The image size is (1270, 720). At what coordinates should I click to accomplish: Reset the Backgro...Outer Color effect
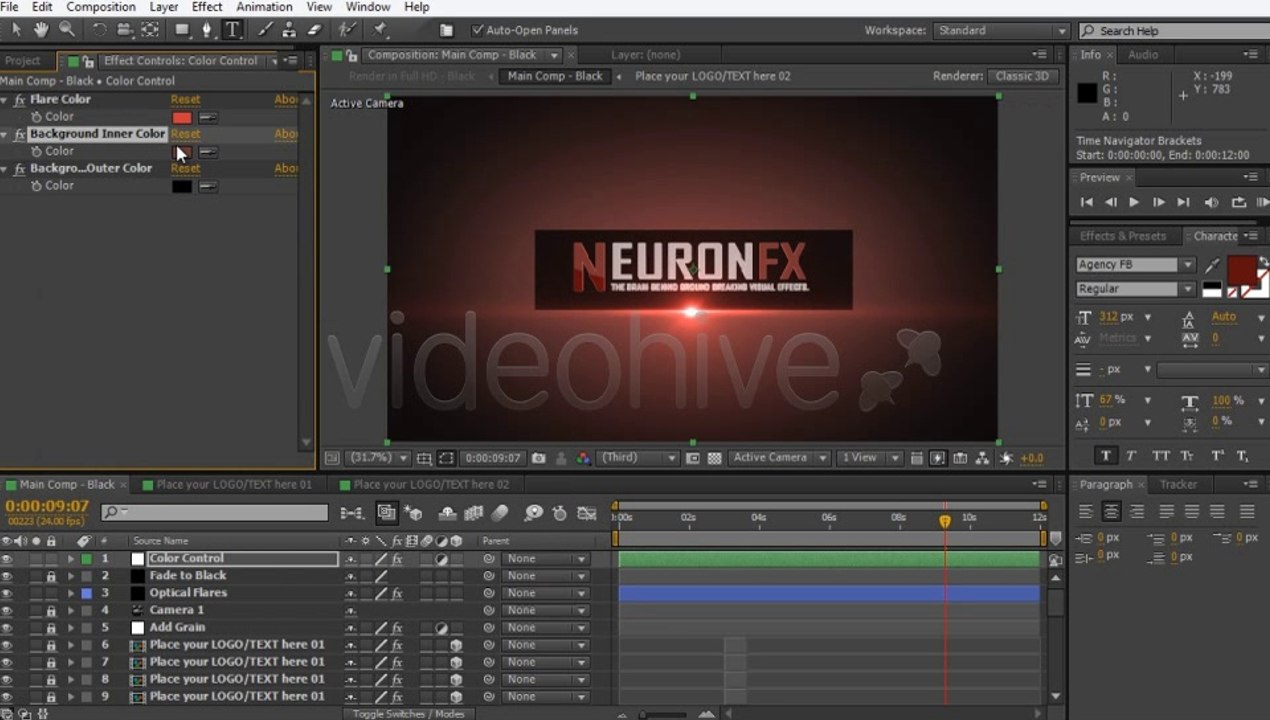coord(185,169)
